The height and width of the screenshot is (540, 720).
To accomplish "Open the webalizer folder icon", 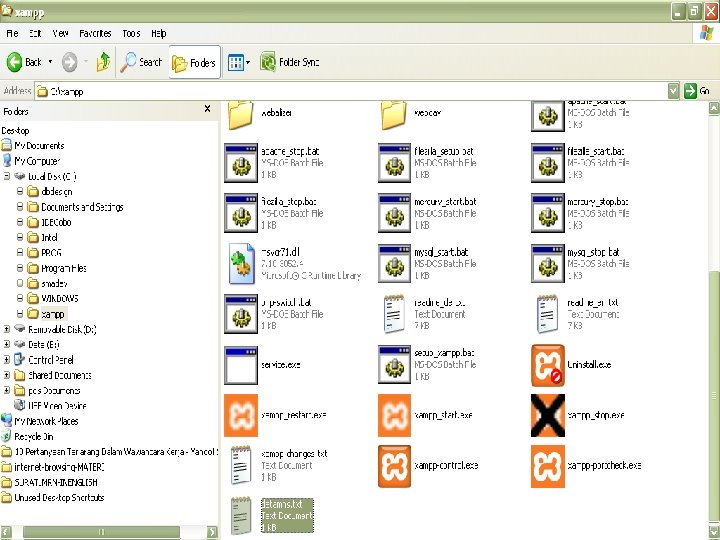I will 241,115.
